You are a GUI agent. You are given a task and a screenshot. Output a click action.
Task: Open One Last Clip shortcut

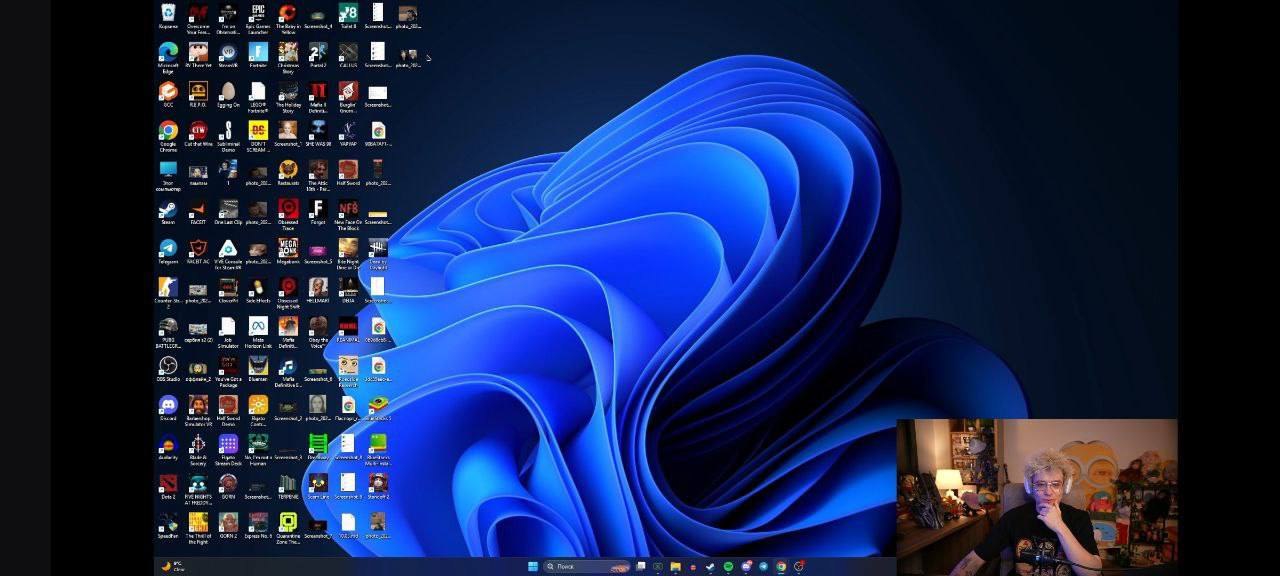tap(228, 209)
